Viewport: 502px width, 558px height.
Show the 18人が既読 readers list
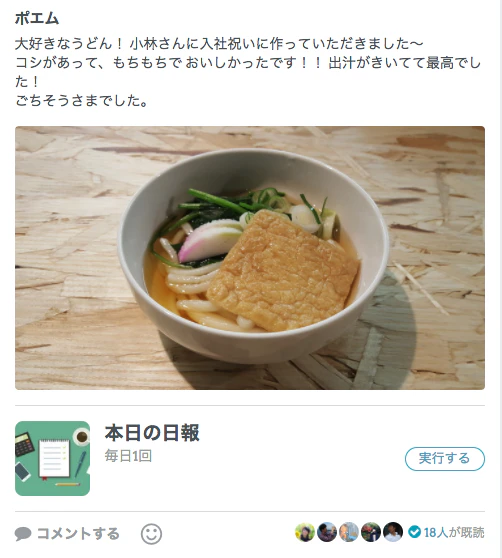(x=454, y=532)
